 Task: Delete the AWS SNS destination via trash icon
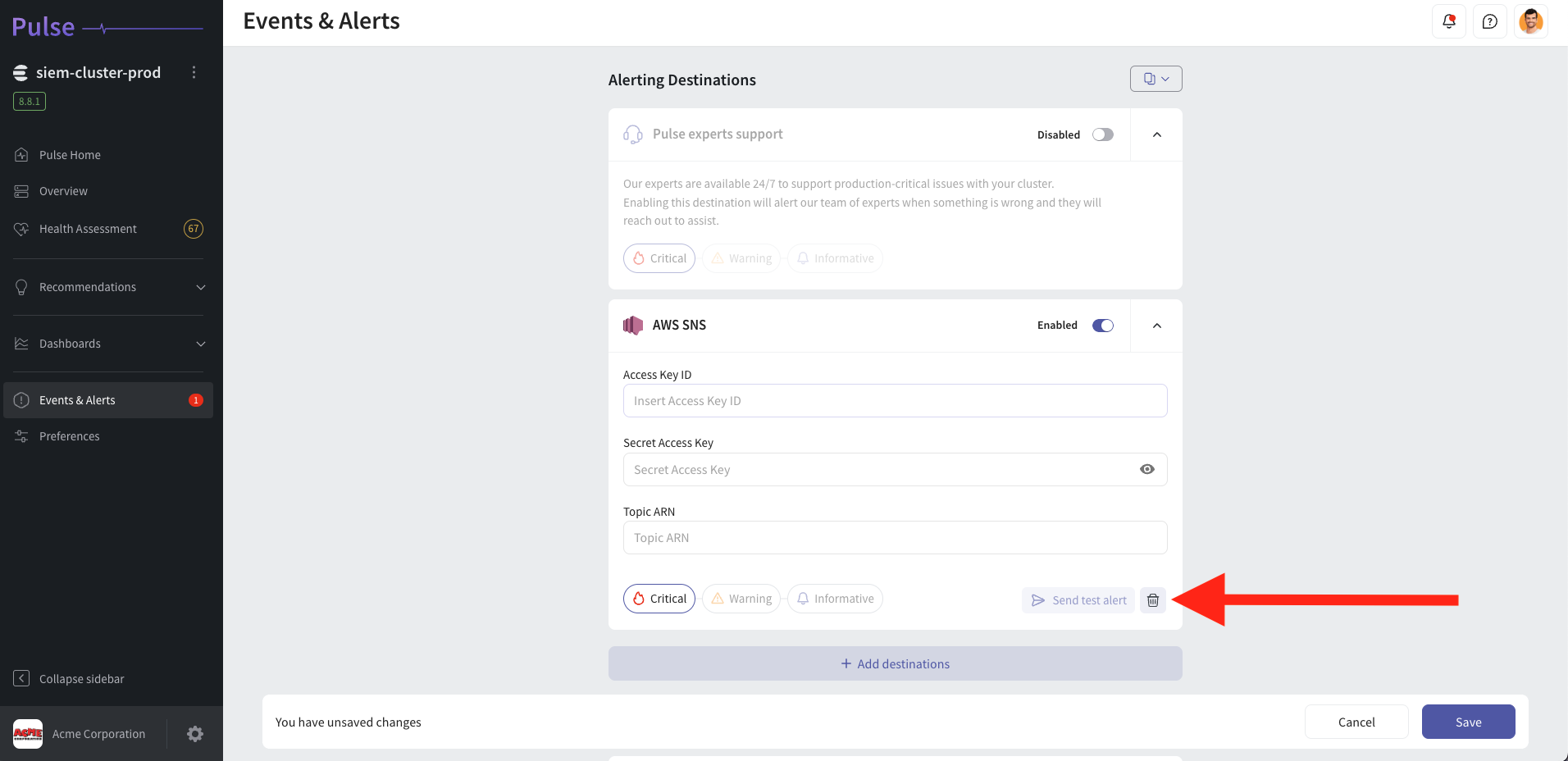coord(1152,599)
